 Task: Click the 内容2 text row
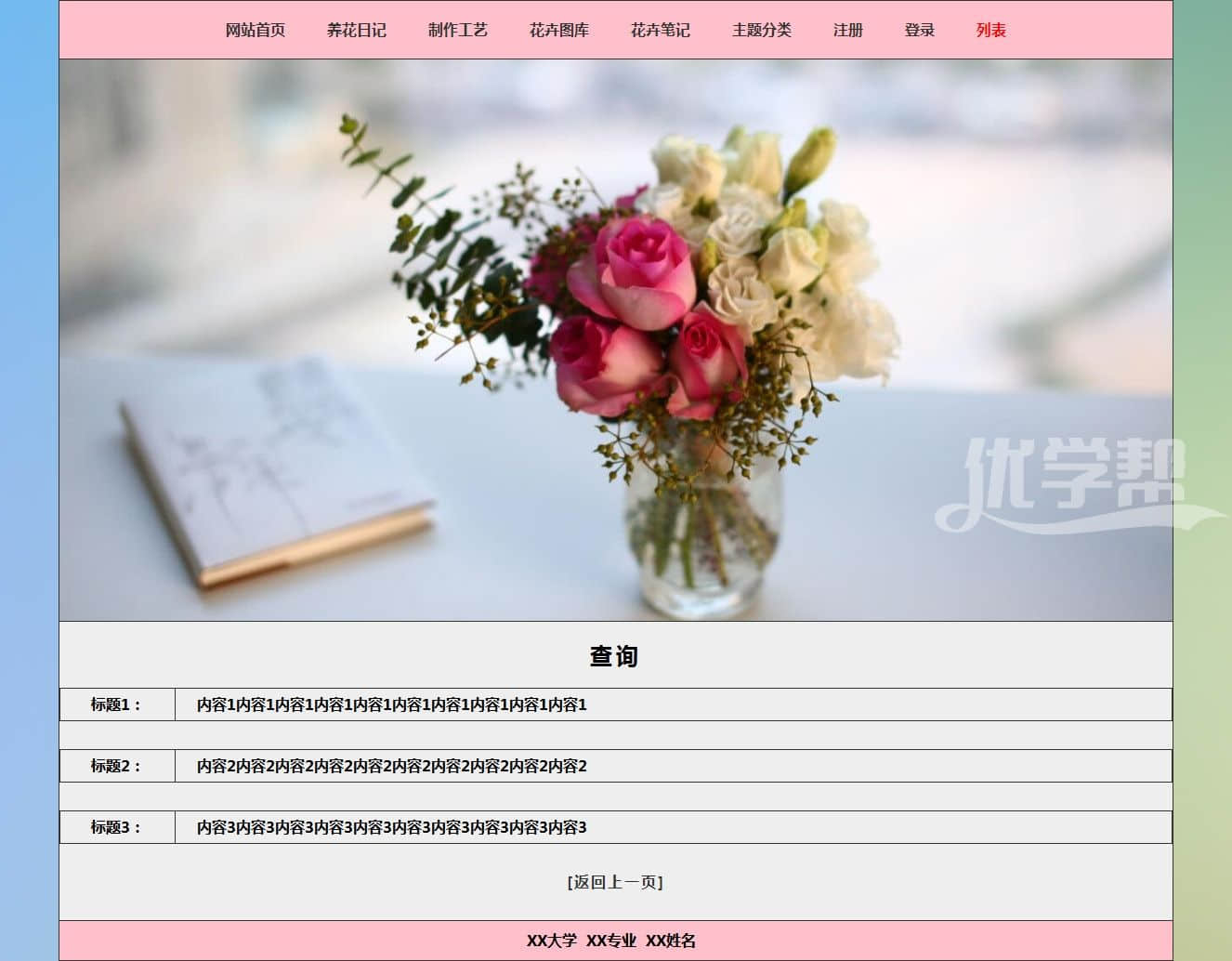[391, 766]
